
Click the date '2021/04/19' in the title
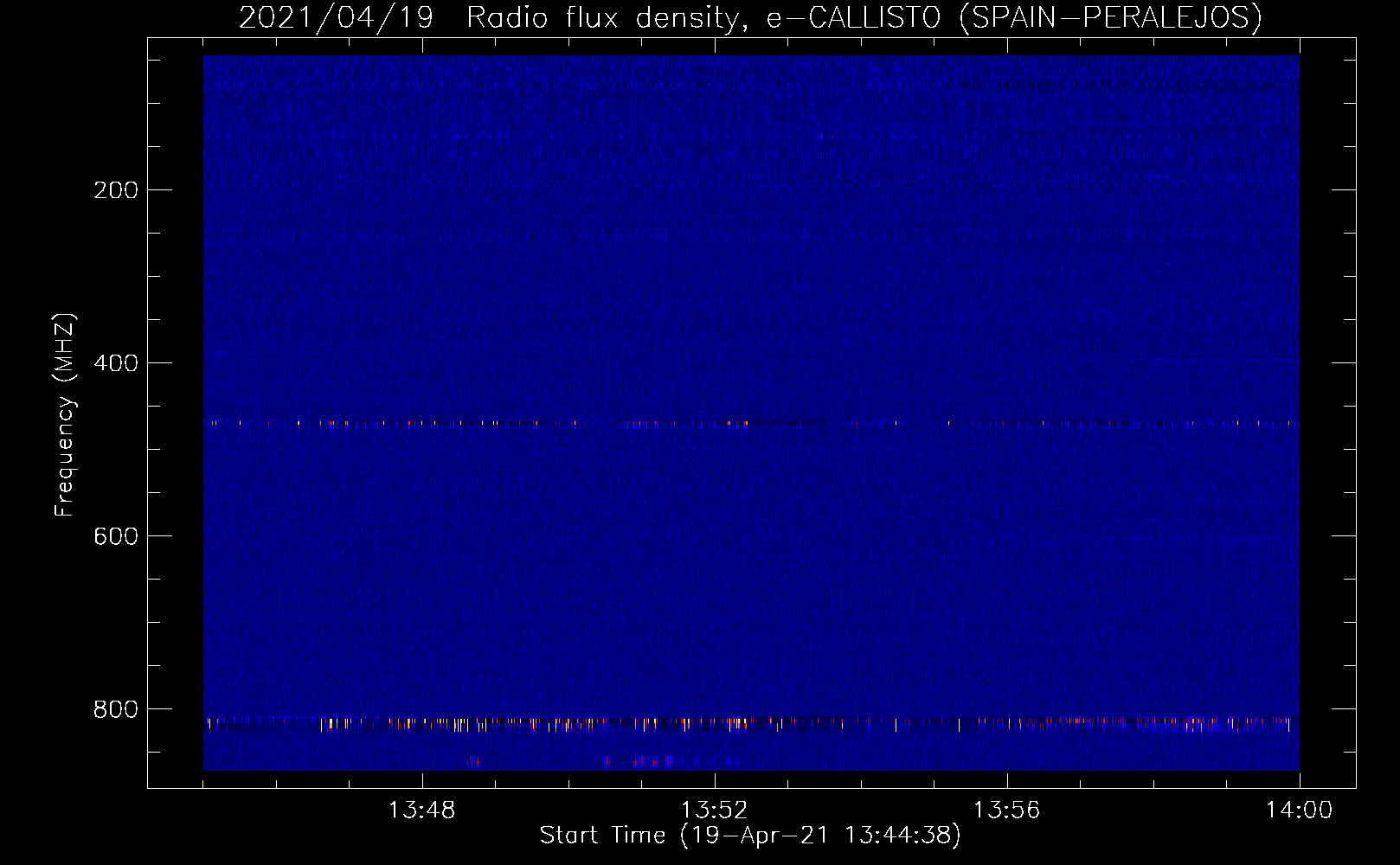click(336, 17)
